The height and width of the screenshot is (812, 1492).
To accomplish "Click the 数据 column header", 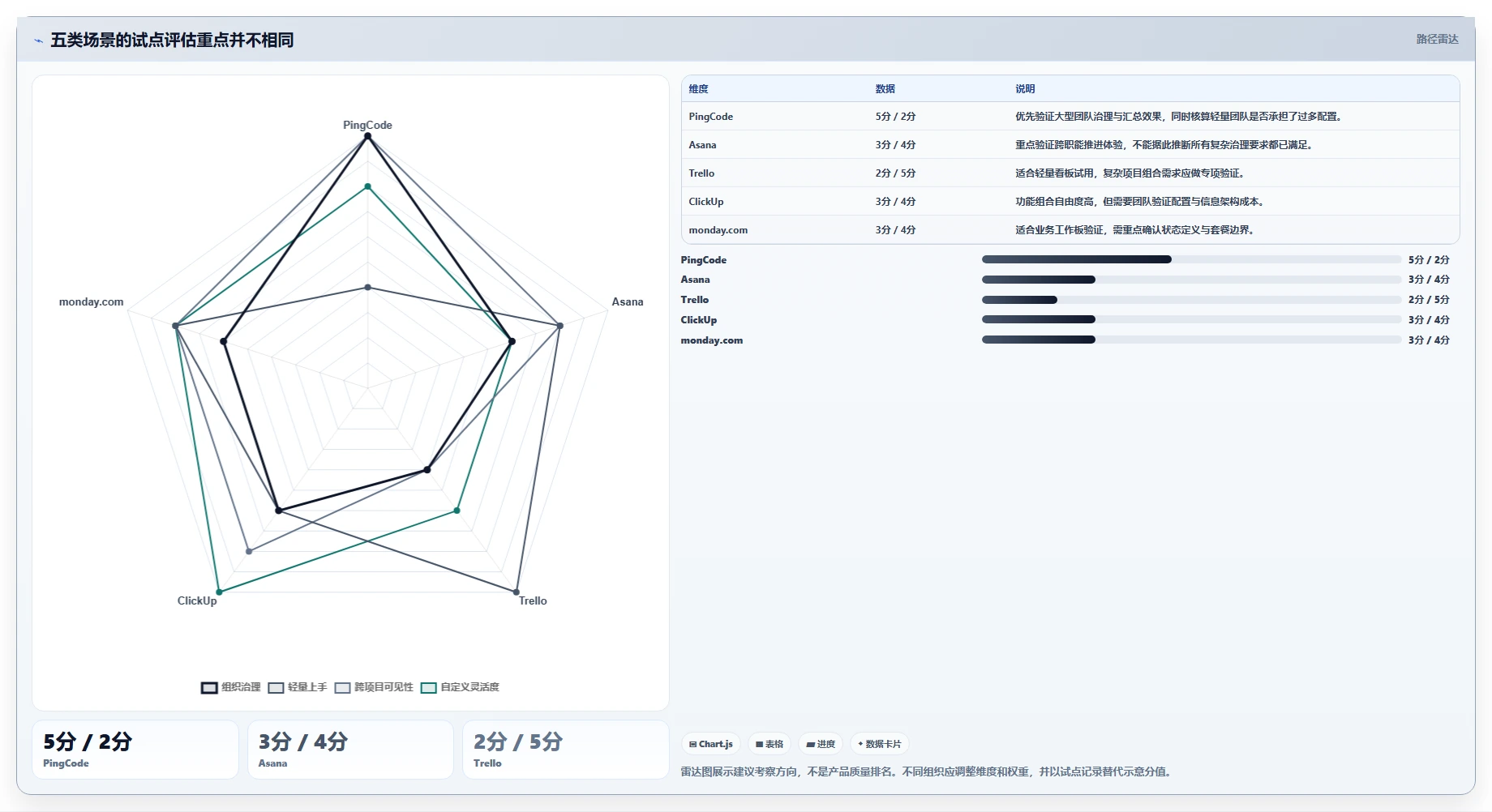I will click(x=885, y=89).
